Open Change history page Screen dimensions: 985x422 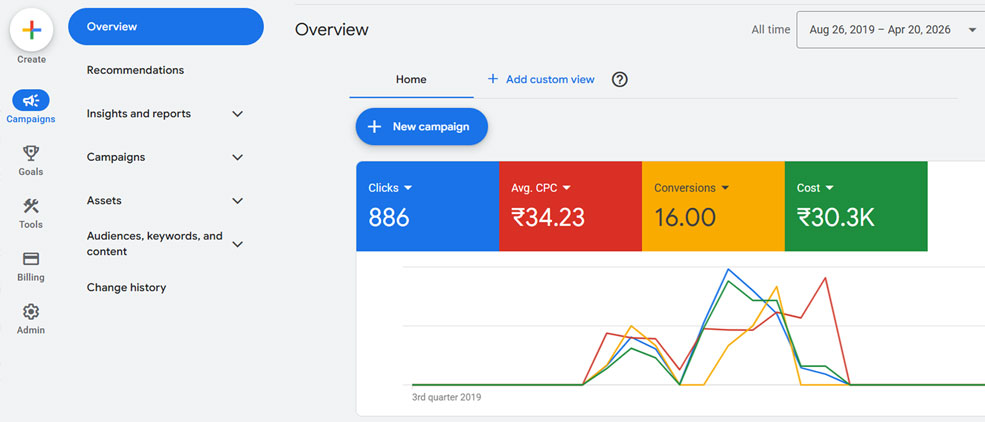point(126,287)
